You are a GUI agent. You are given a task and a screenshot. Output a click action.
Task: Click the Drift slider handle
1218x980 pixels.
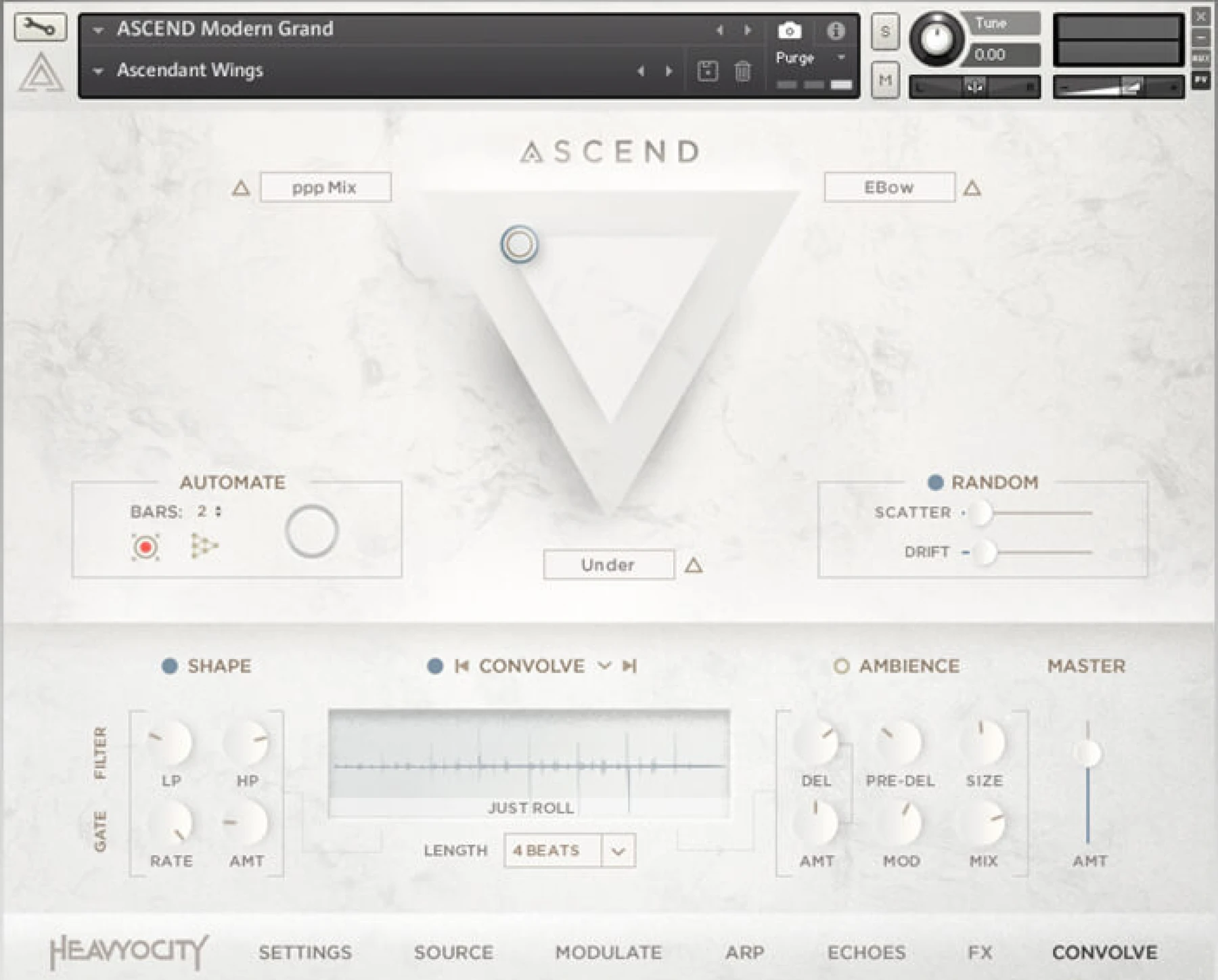coord(985,552)
